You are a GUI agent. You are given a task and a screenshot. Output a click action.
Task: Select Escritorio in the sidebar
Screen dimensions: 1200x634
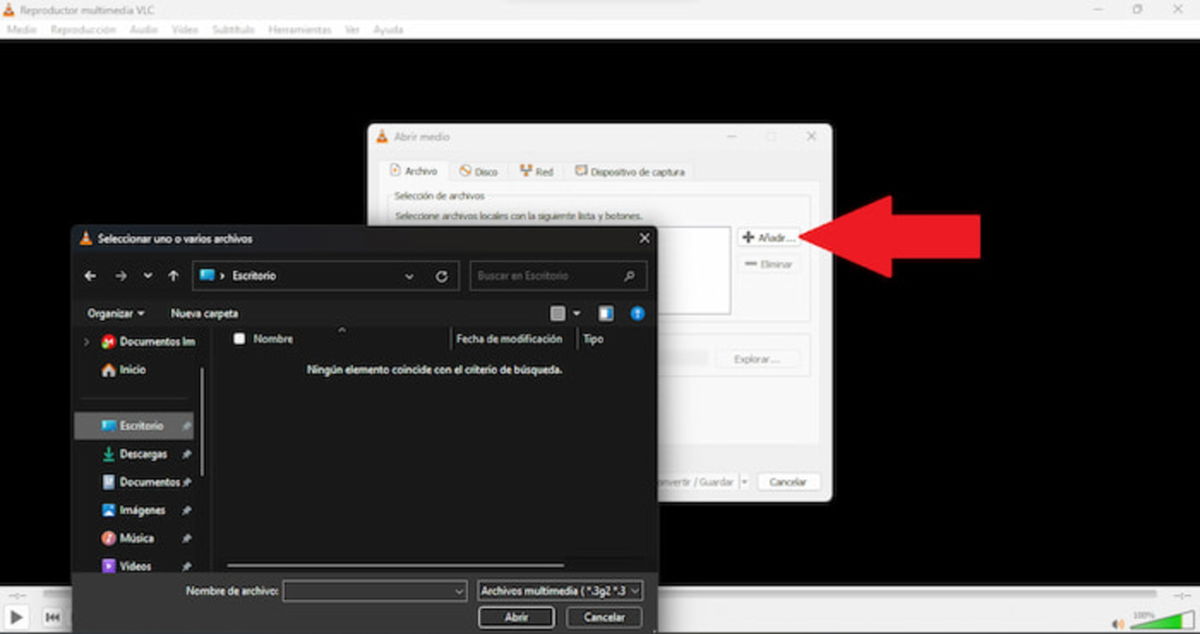(134, 426)
